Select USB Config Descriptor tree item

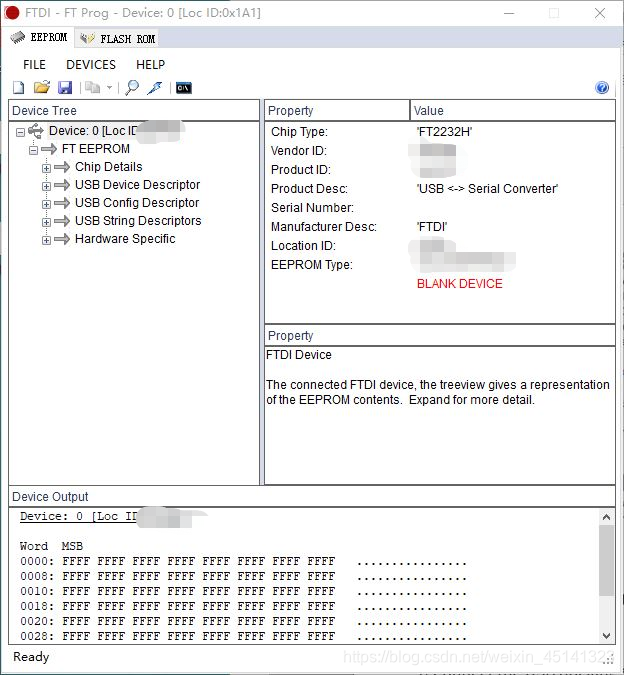click(137, 203)
